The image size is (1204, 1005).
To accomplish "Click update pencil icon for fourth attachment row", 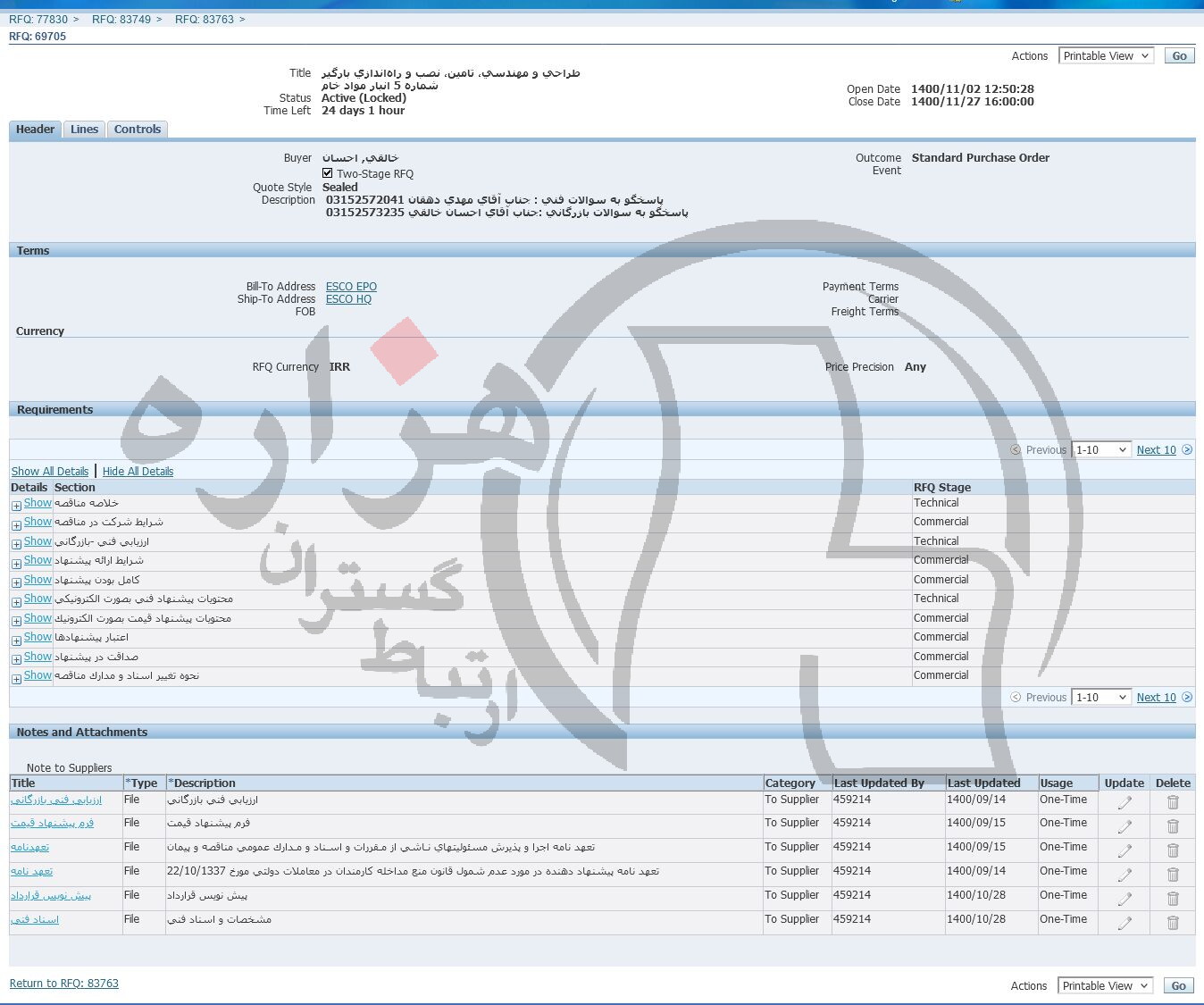I will 1124,875.
